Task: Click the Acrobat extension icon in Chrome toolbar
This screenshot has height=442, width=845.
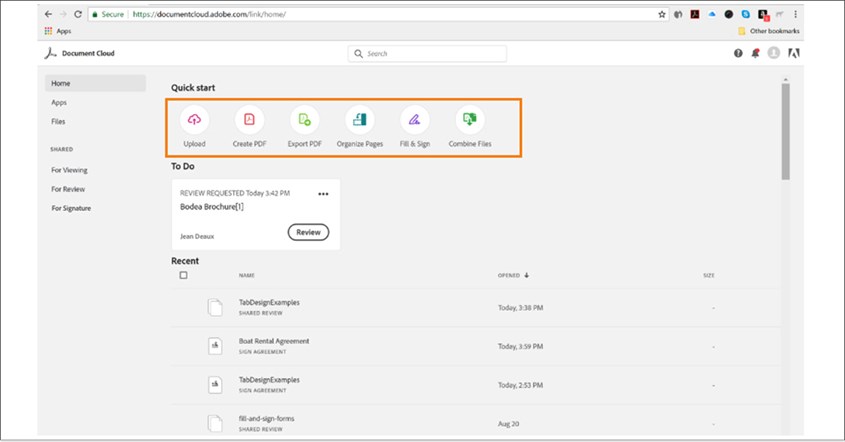Action: 695,15
